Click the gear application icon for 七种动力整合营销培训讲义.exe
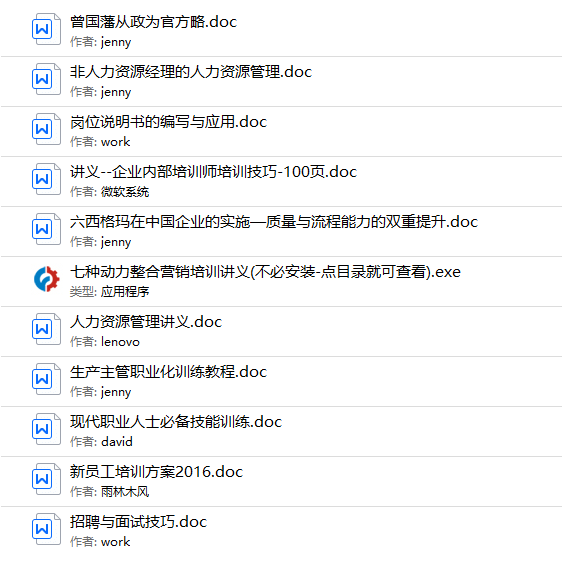The height and width of the screenshot is (562, 562). click(x=47, y=279)
